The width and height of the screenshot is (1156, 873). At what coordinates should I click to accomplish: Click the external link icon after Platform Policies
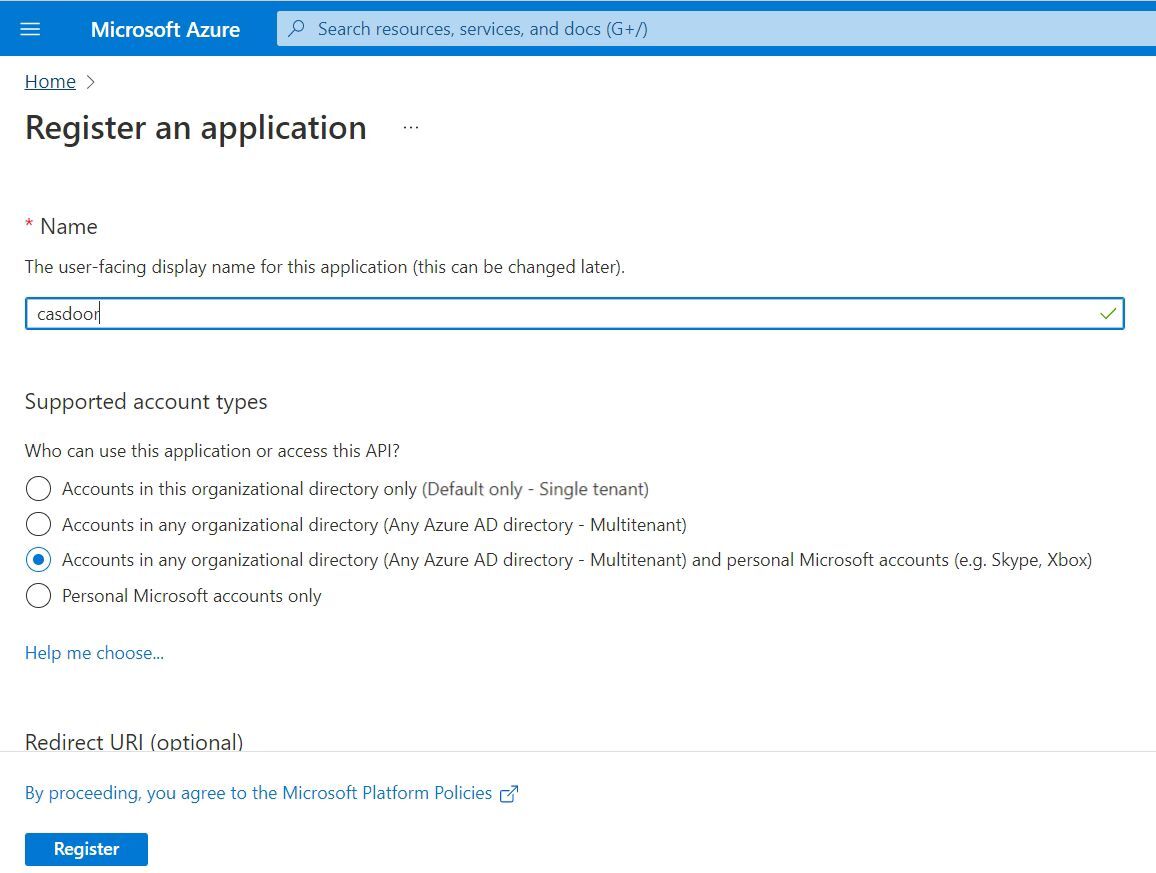(x=509, y=794)
